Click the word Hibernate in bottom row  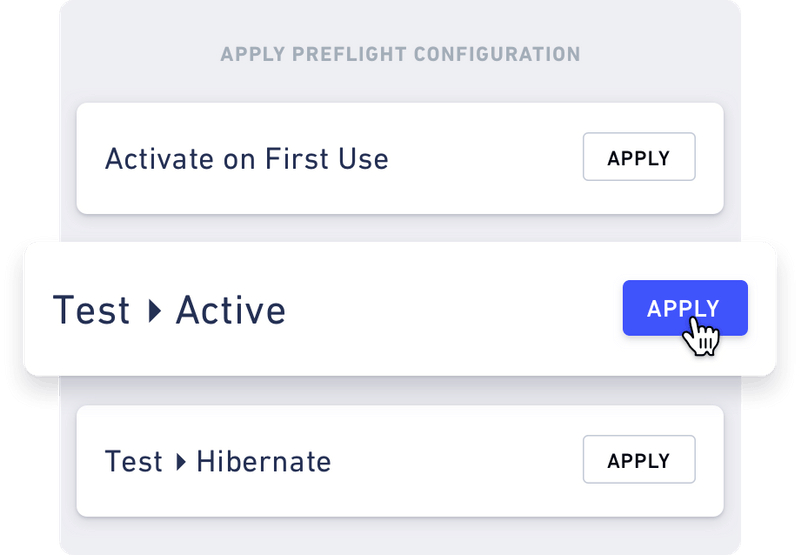tap(263, 461)
